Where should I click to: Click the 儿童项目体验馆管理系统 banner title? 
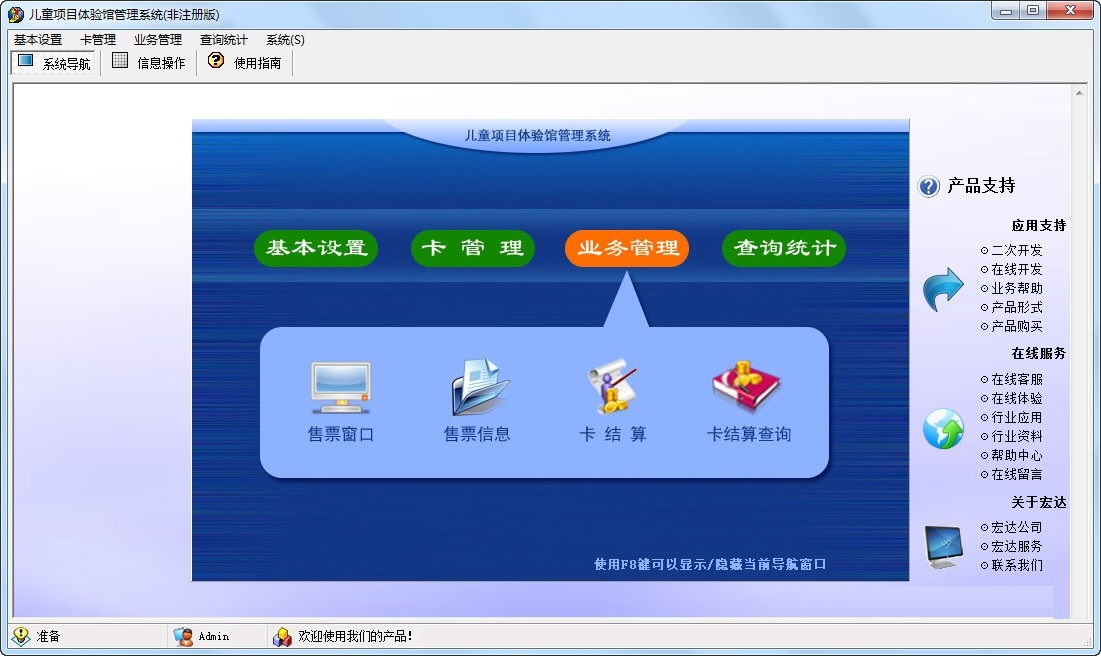pos(537,136)
